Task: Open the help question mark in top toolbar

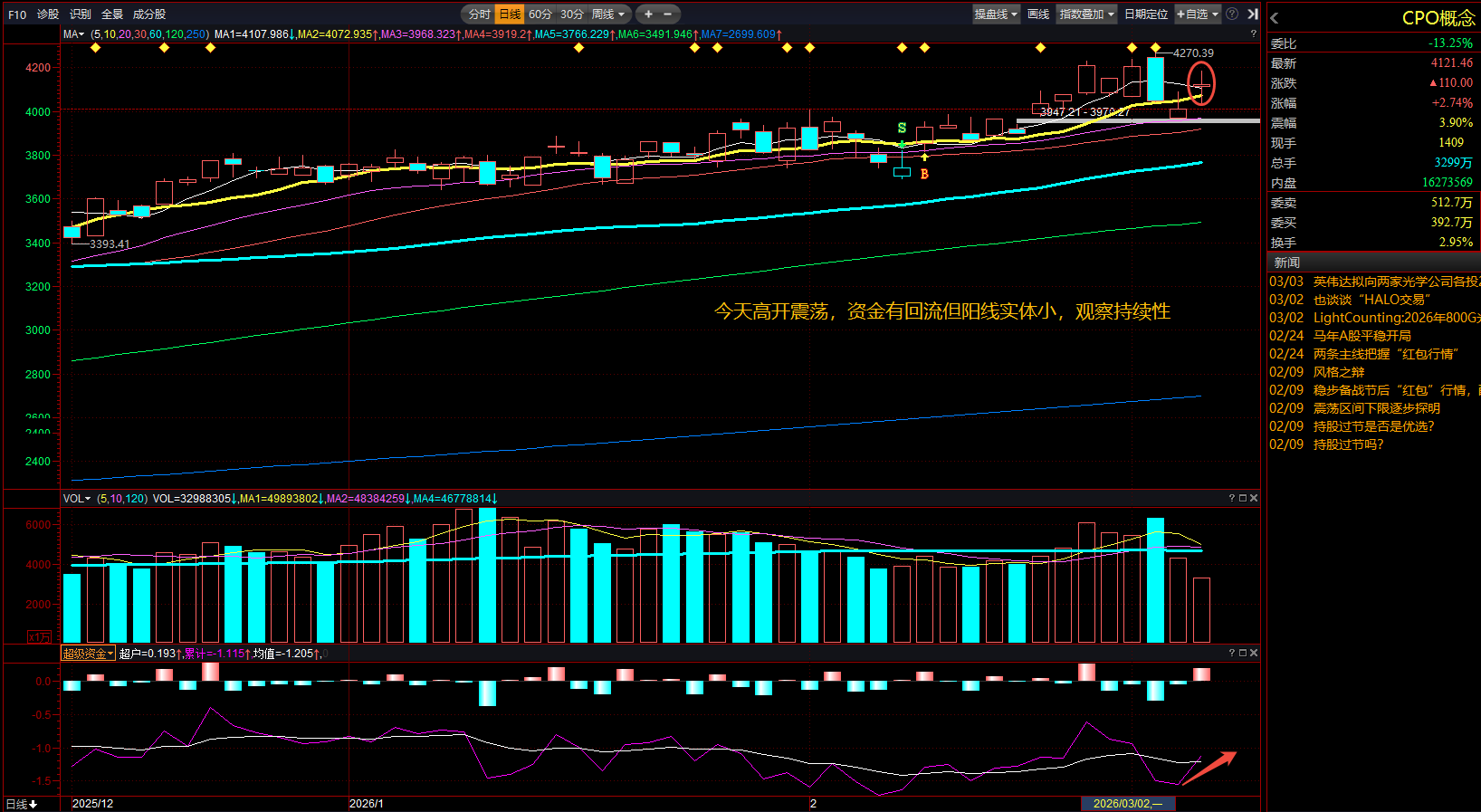Action: pyautogui.click(x=1232, y=14)
